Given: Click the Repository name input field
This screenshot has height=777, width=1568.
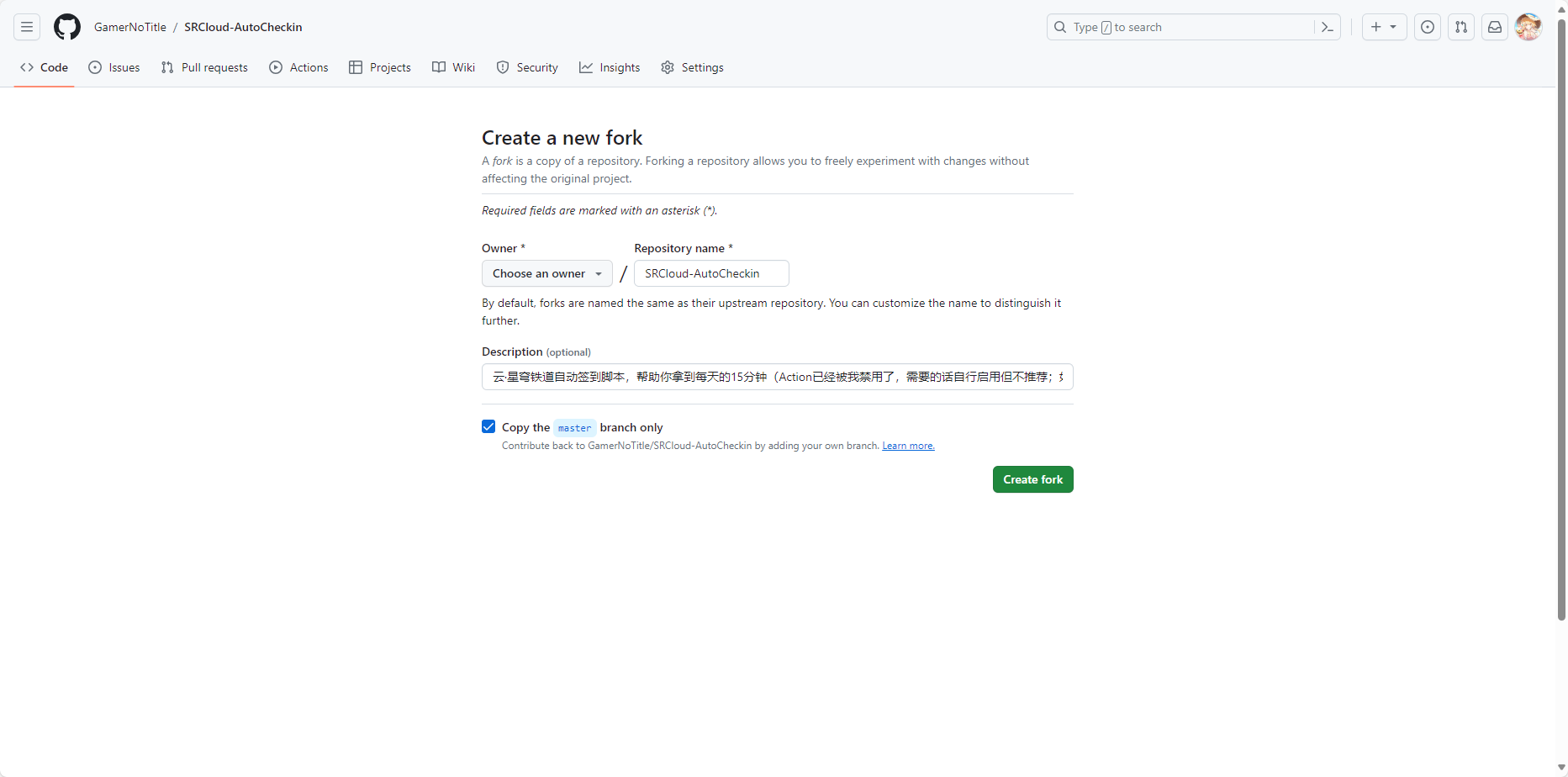Looking at the screenshot, I should tap(711, 273).
